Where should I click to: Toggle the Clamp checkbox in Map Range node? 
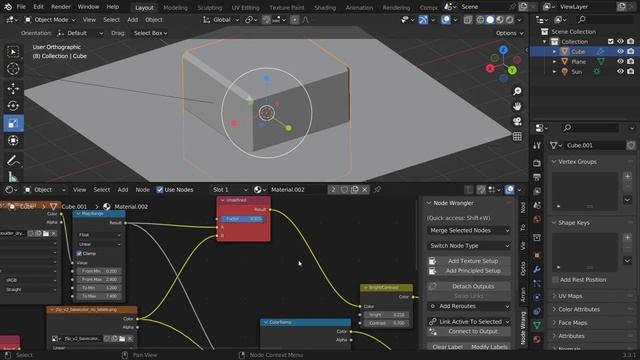pyautogui.click(x=79, y=253)
